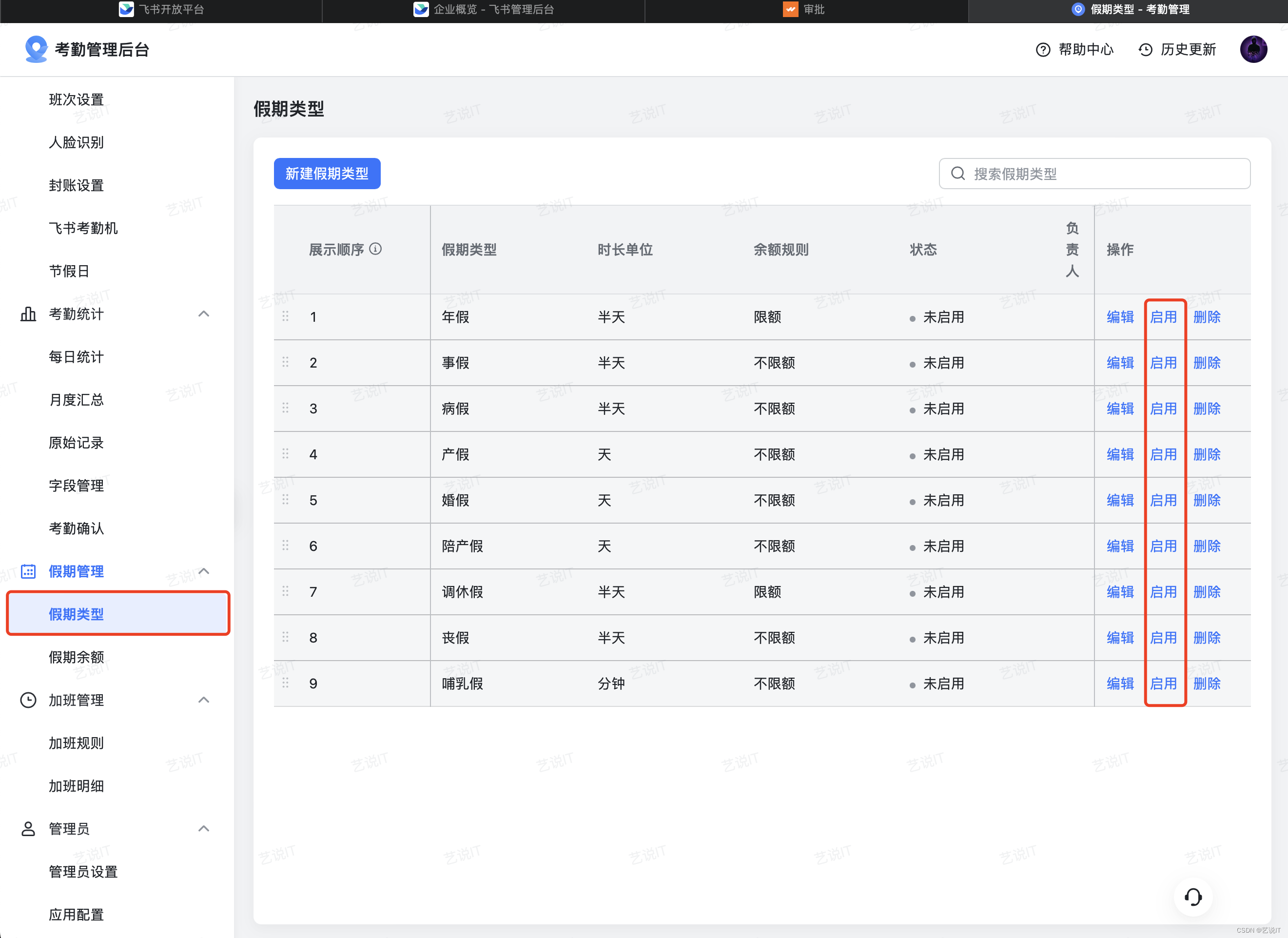The image size is (1288, 938).
Task: Click the 新建假期类型 button
Action: click(x=327, y=174)
